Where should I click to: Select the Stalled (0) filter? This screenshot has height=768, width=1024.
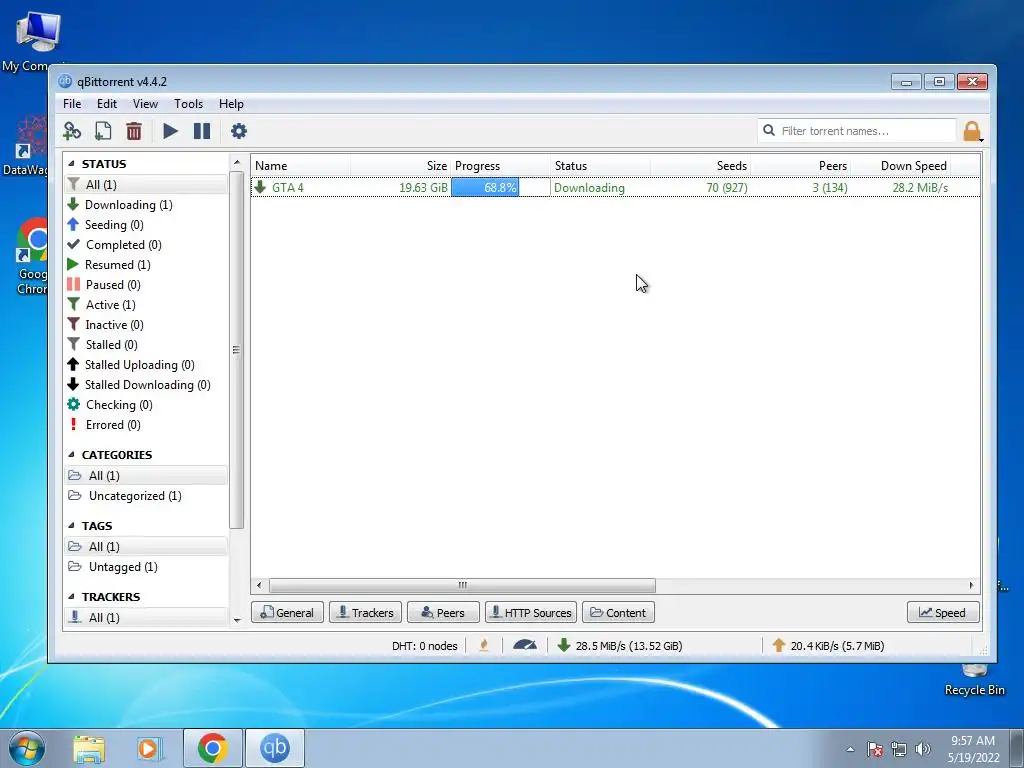coord(146,345)
